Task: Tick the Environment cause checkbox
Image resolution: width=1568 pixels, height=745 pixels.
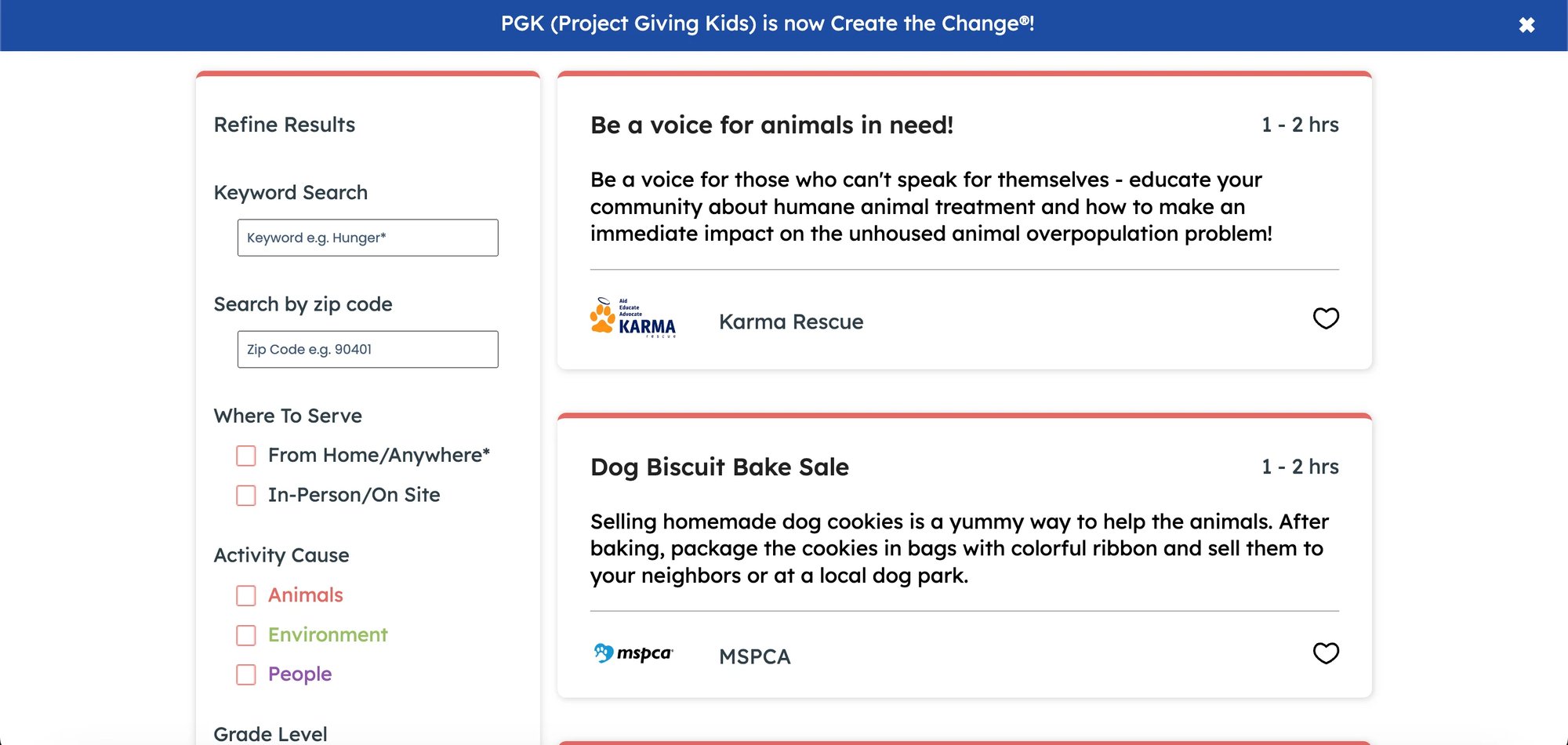Action: tap(246, 635)
